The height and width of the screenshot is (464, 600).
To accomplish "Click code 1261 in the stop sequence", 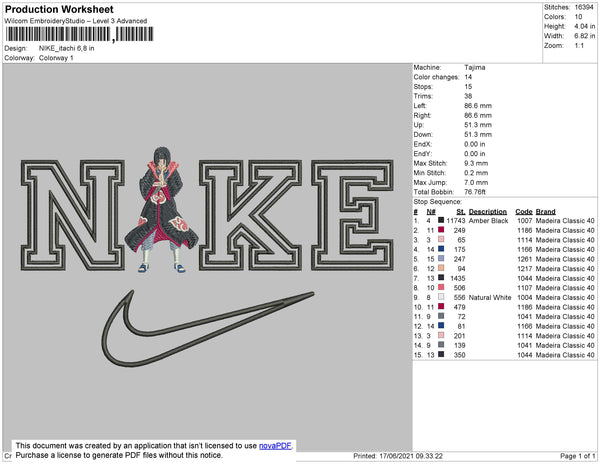I will [x=525, y=259].
